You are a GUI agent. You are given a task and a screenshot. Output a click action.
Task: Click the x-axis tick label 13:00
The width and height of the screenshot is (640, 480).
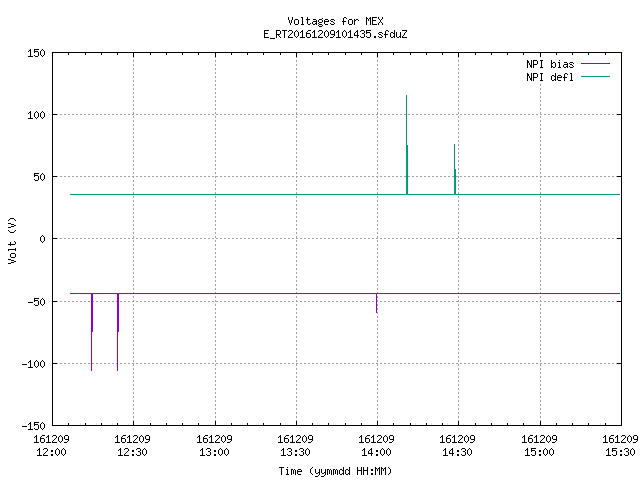click(214, 452)
